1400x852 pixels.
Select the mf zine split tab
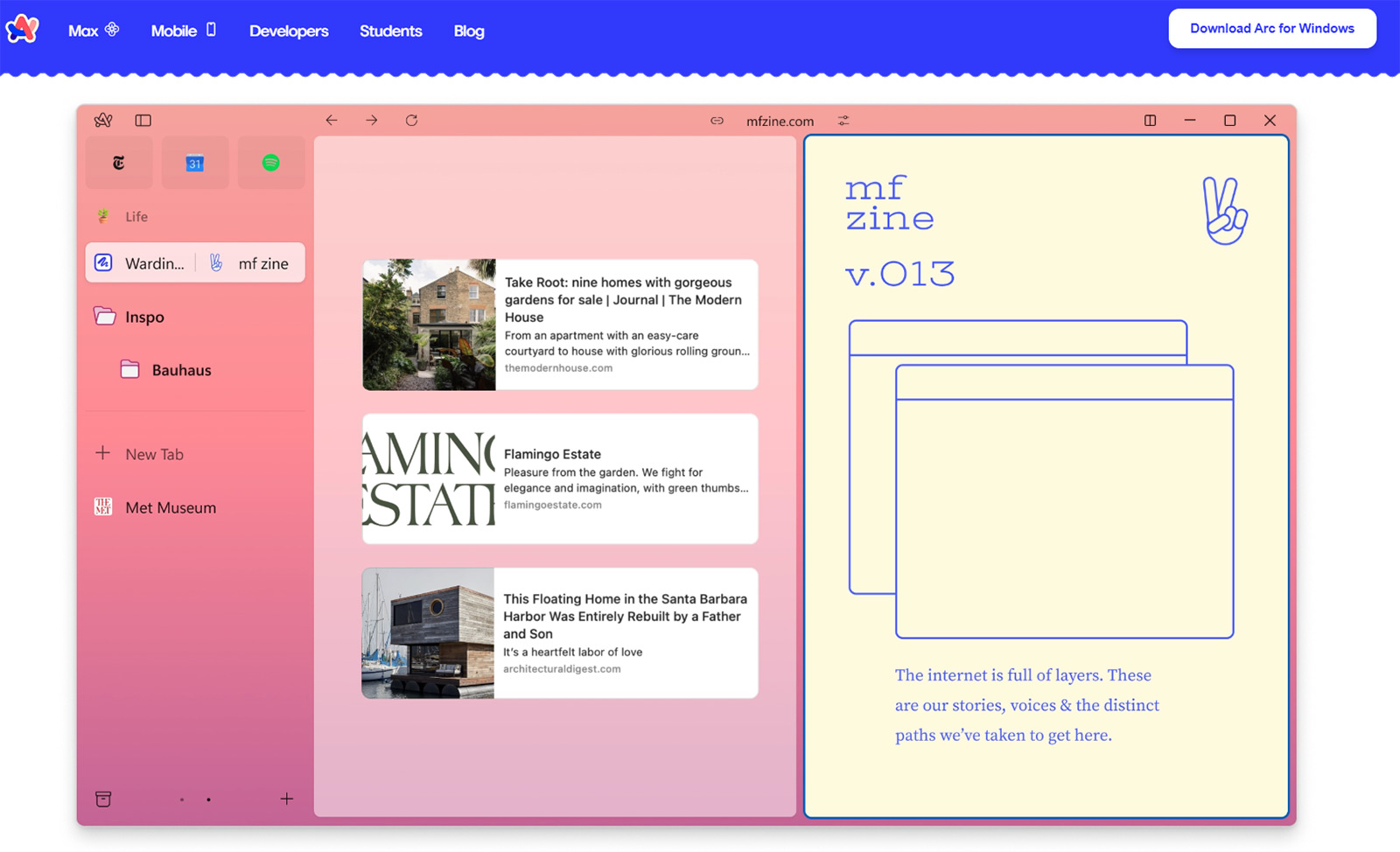pos(252,263)
